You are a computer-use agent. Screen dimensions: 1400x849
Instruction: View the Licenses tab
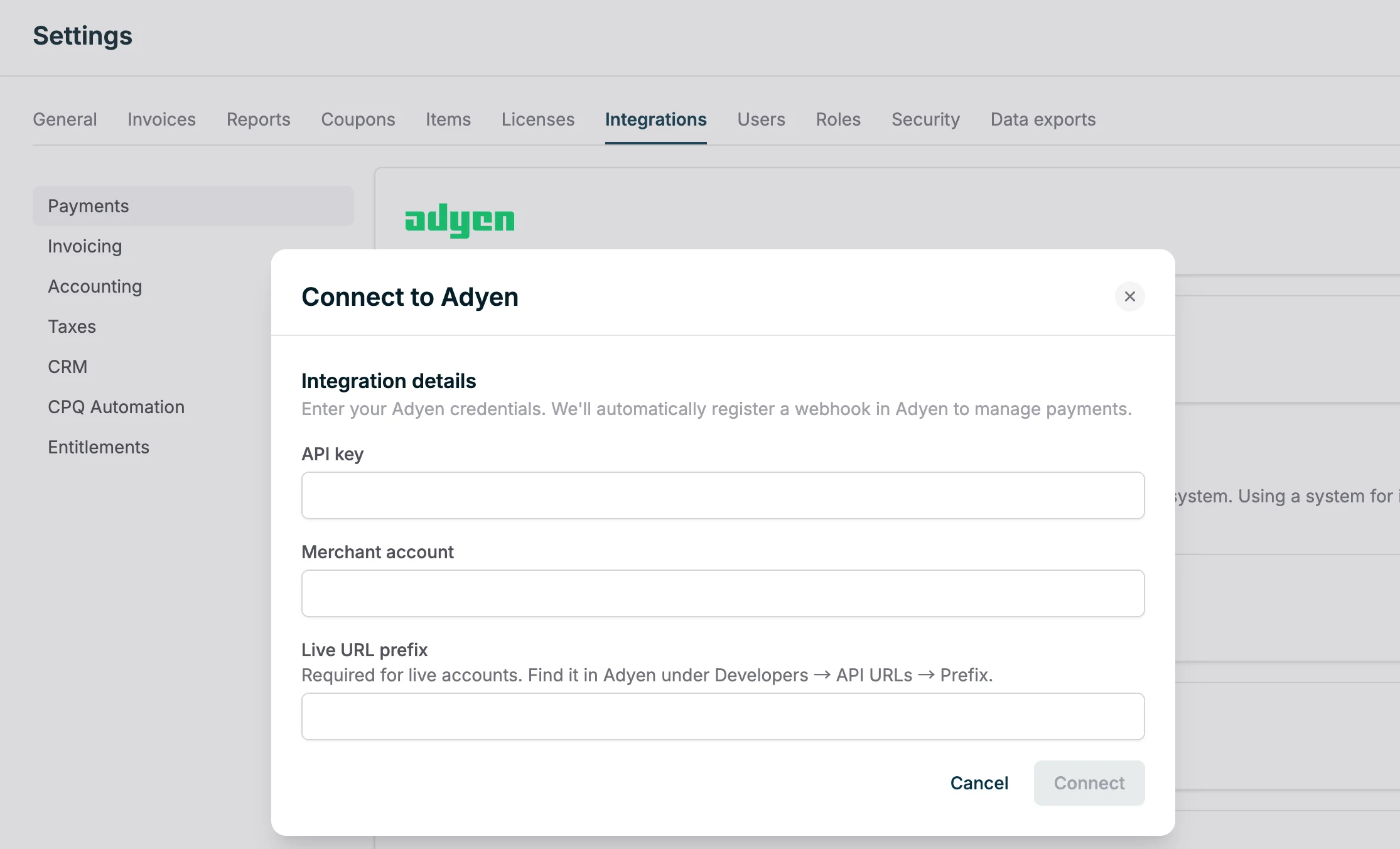(x=538, y=119)
